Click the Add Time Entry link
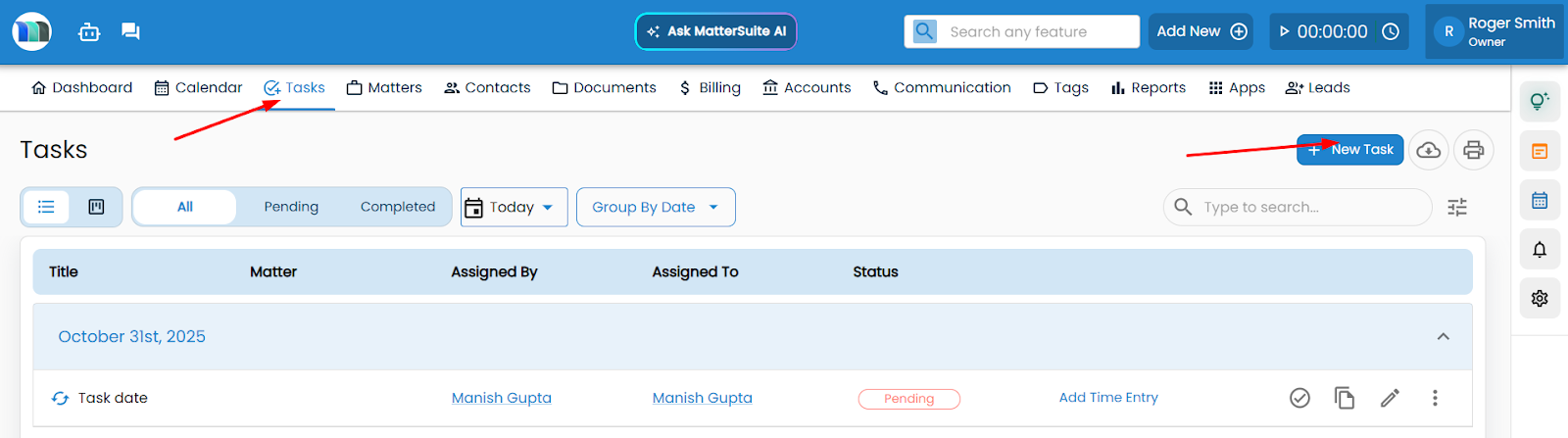Image resolution: width=1568 pixels, height=438 pixels. pyautogui.click(x=1108, y=398)
